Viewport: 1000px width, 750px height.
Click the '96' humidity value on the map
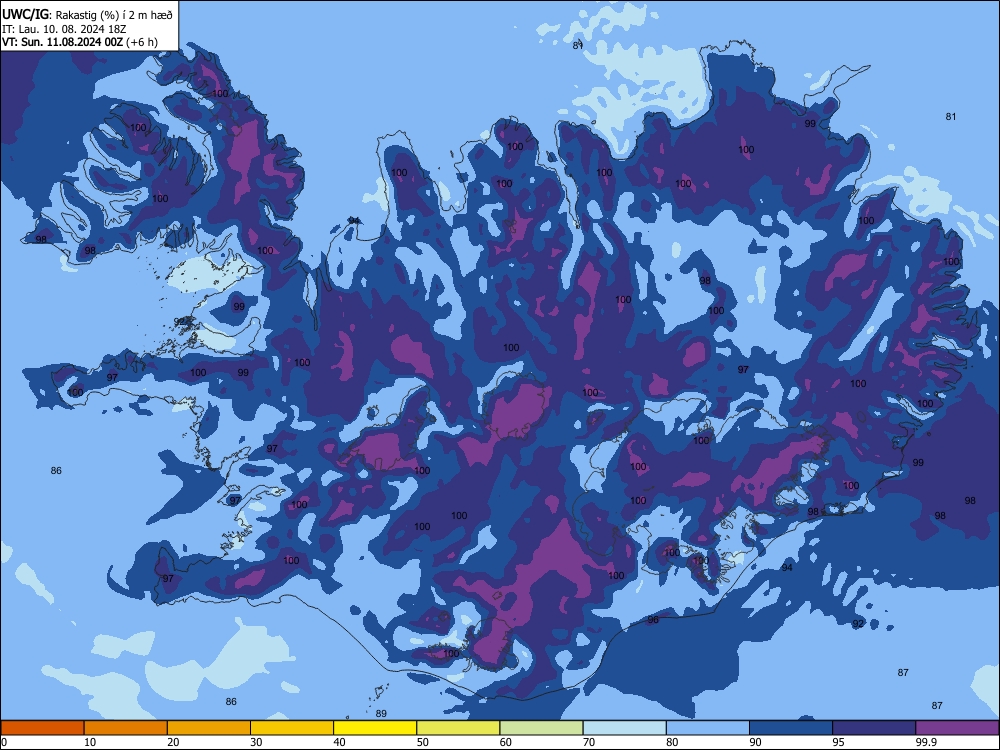click(x=653, y=620)
